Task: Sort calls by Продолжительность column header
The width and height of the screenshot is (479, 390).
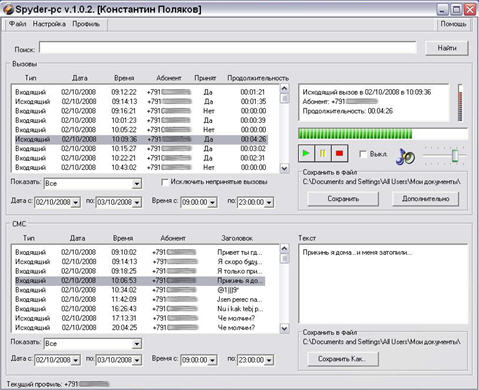Action: pyautogui.click(x=258, y=78)
